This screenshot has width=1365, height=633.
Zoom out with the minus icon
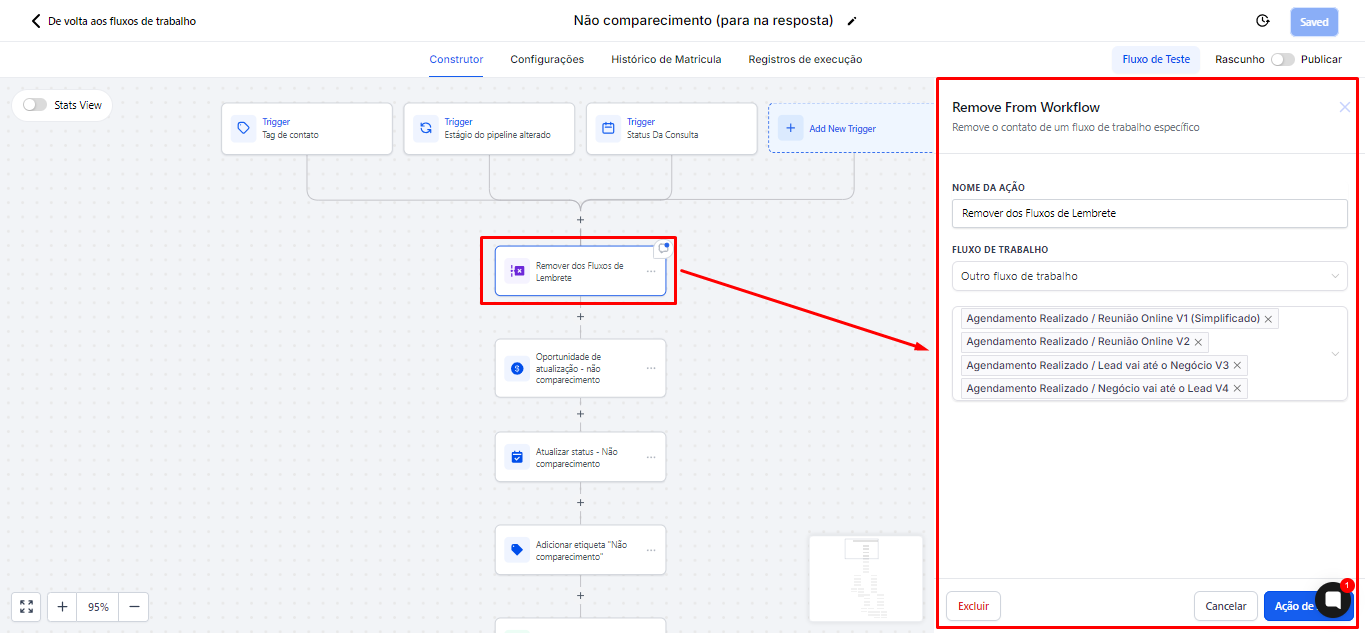click(133, 606)
